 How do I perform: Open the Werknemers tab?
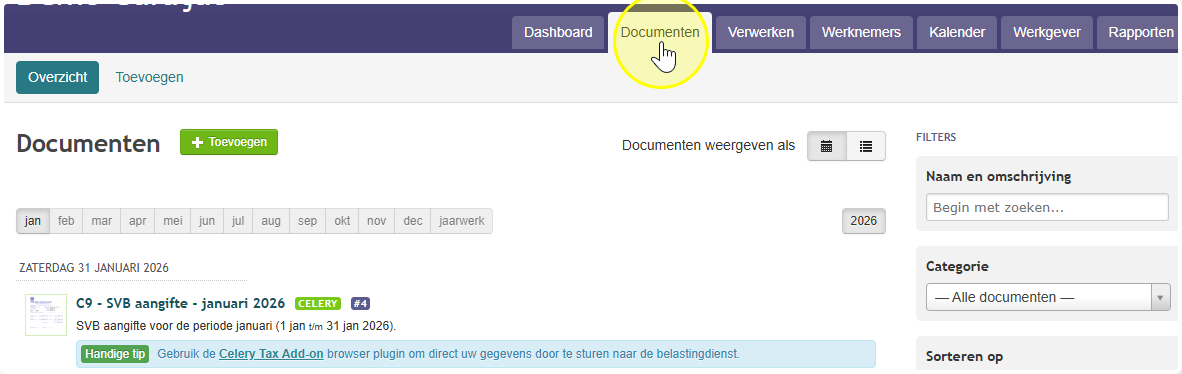861,33
